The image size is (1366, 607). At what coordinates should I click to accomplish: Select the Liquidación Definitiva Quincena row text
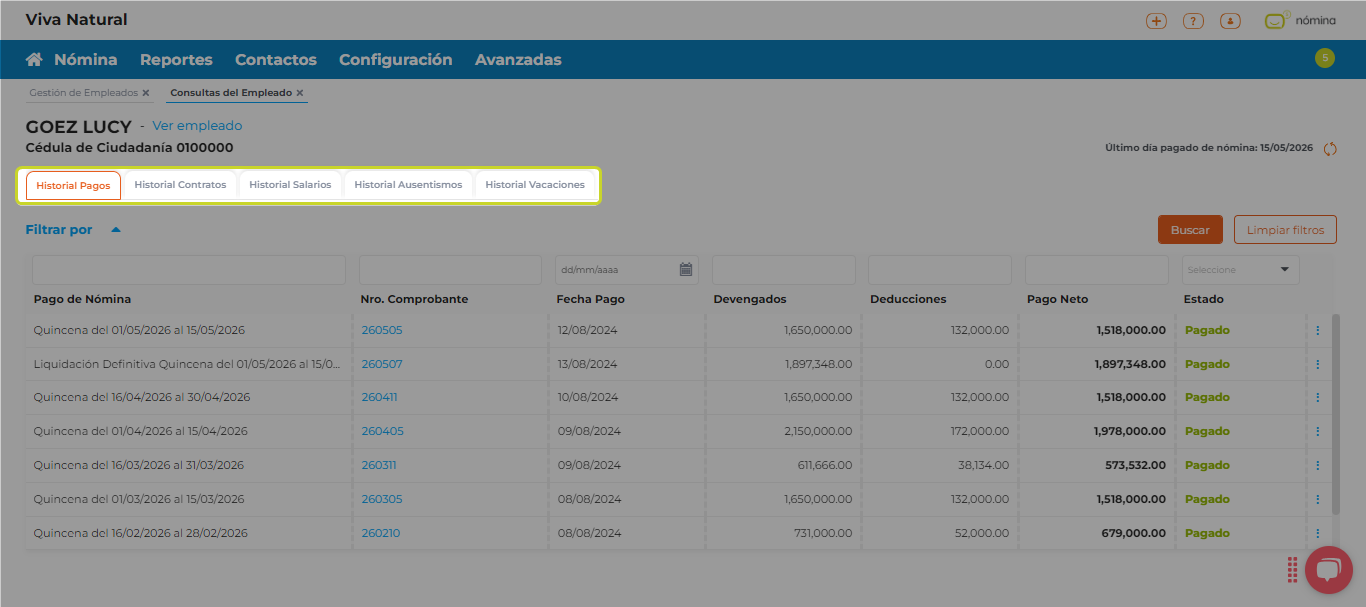tap(187, 364)
